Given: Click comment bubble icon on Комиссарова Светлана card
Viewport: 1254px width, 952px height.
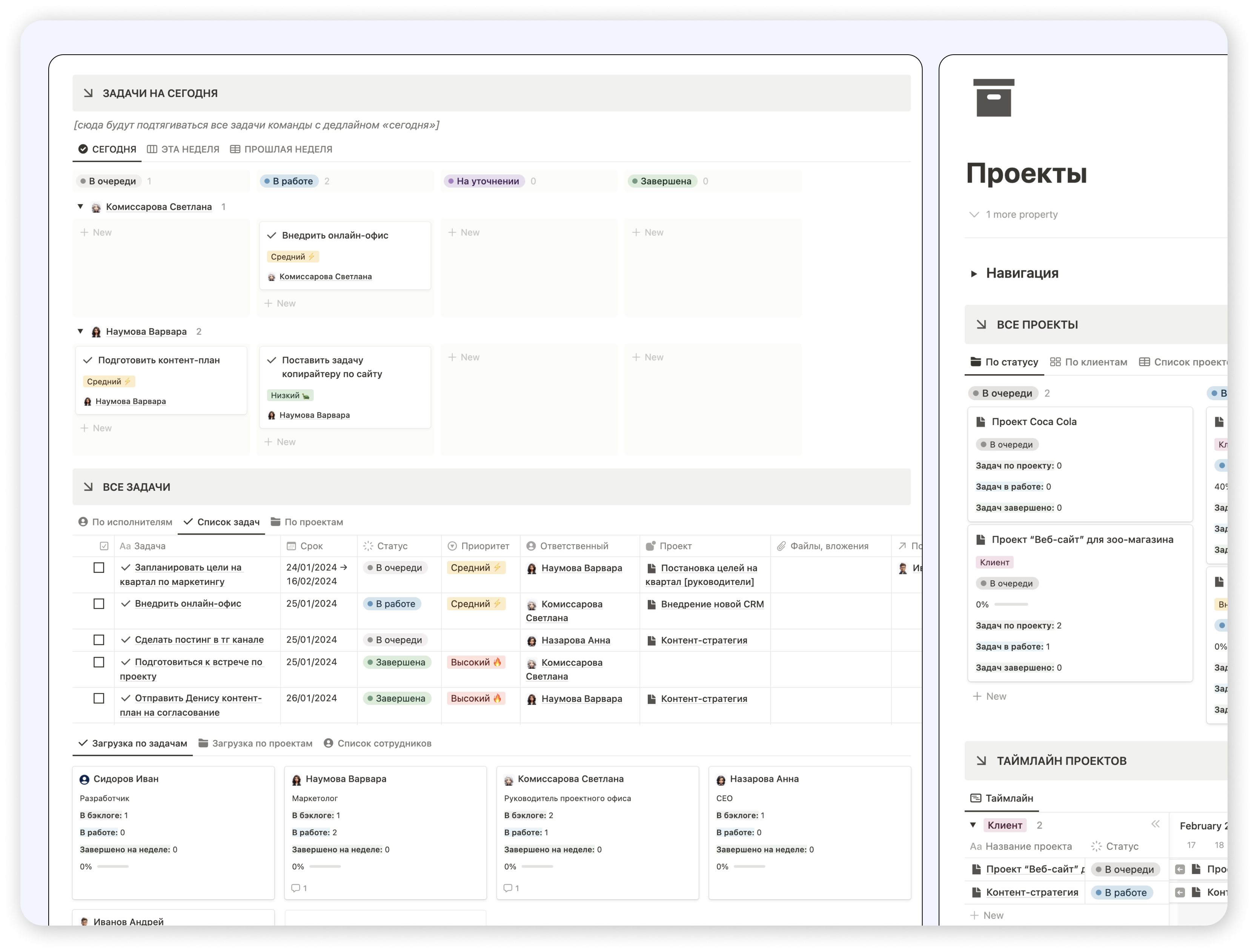Looking at the screenshot, I should [507, 888].
